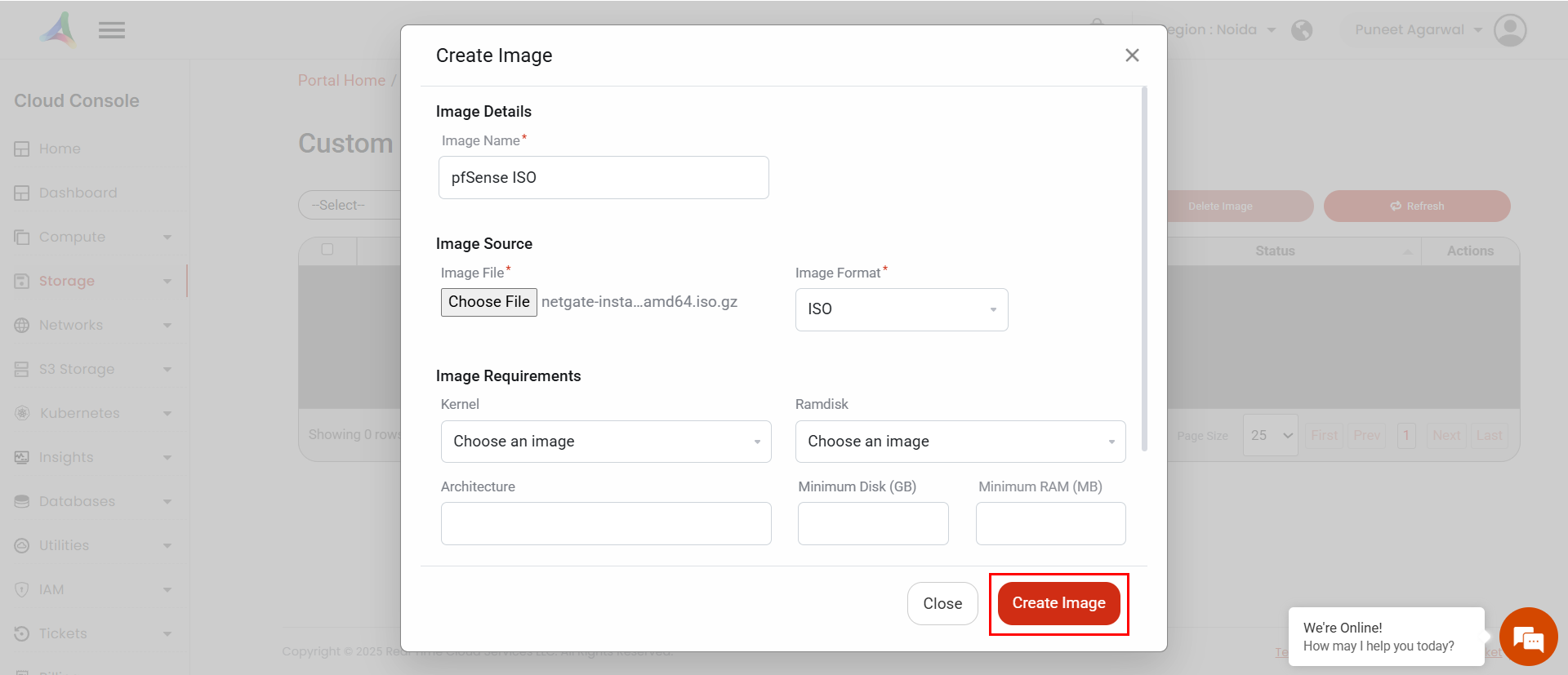This screenshot has height=675, width=1568.
Task: Click the Home sidebar icon
Action: tap(22, 149)
